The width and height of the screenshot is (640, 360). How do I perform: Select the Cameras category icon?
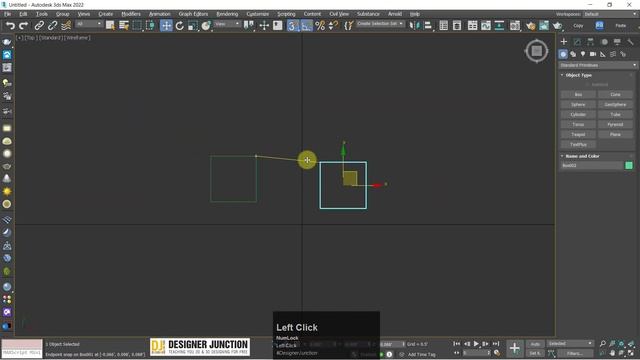click(x=593, y=54)
